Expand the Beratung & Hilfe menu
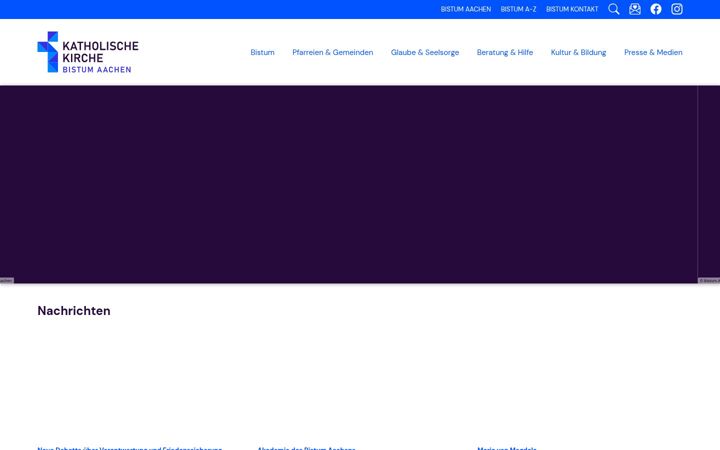The height and width of the screenshot is (450, 720). point(505,52)
